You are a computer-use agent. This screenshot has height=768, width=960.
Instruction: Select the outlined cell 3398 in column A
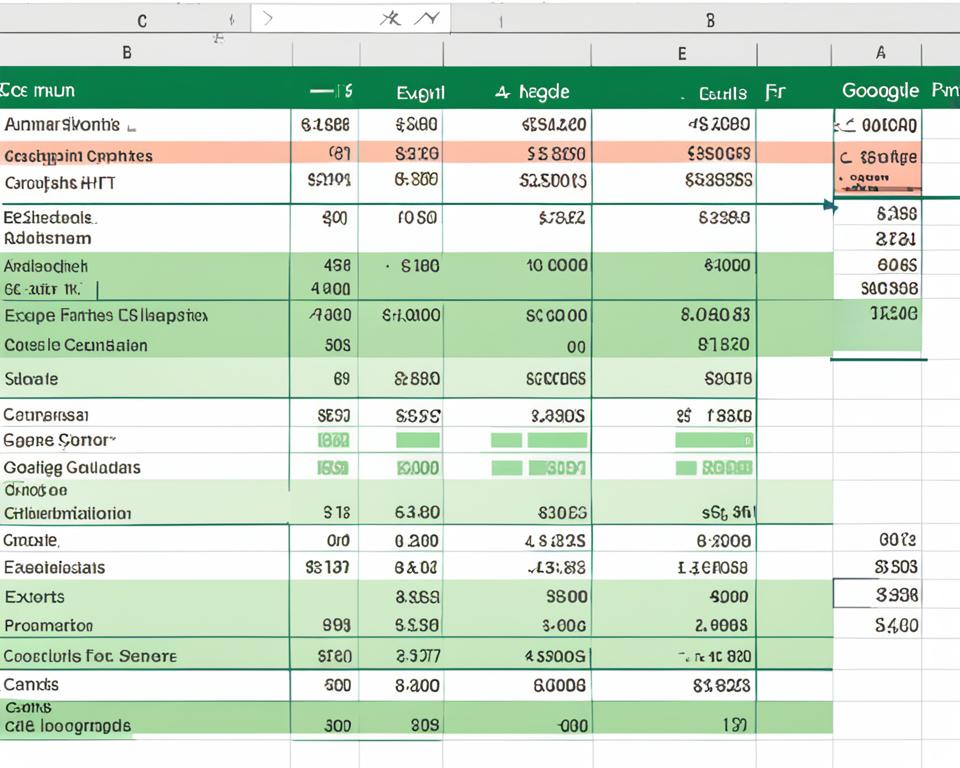[x=877, y=595]
